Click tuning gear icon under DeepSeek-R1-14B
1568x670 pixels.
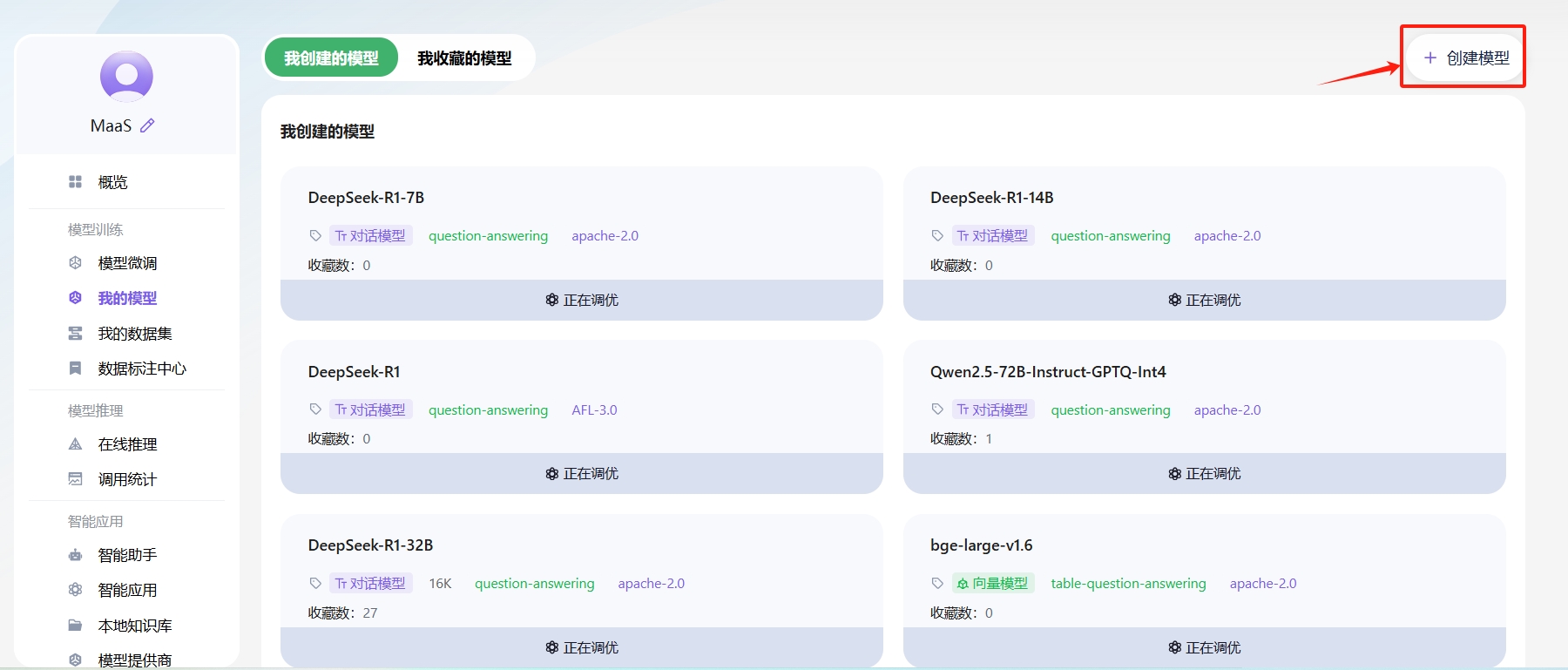coord(1174,300)
